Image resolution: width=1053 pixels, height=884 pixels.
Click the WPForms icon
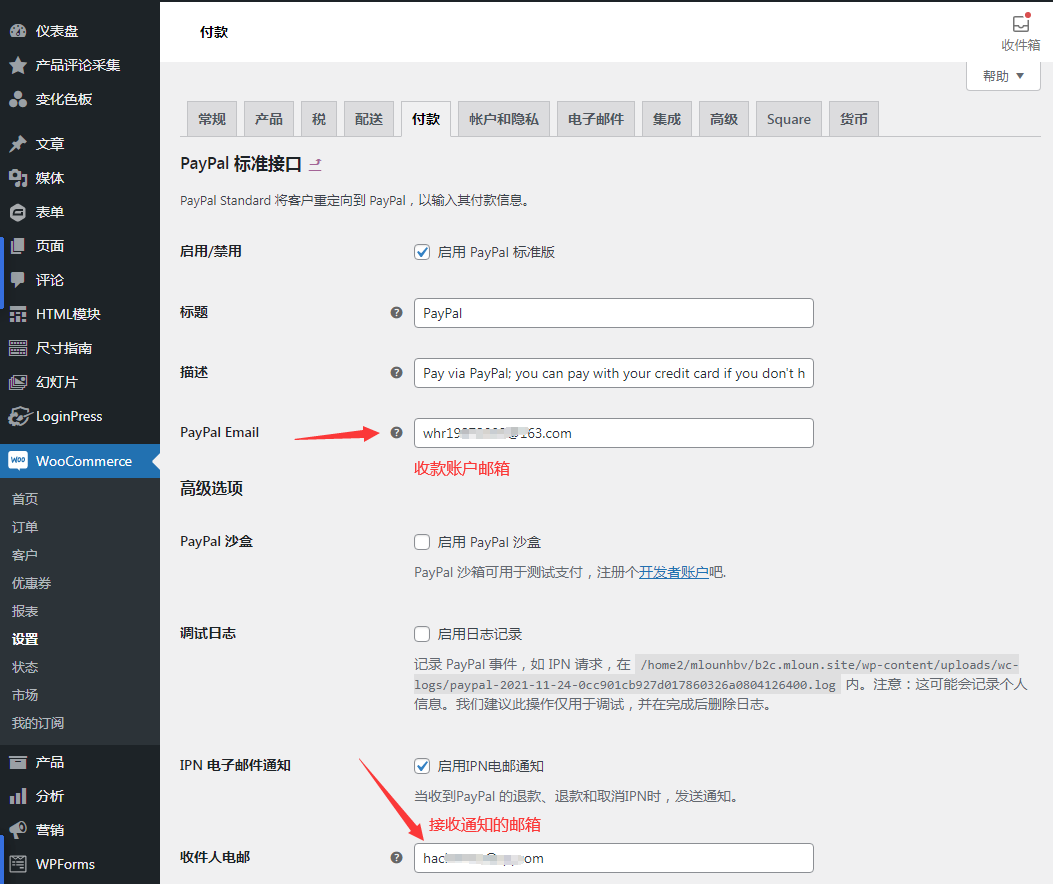[x=18, y=865]
